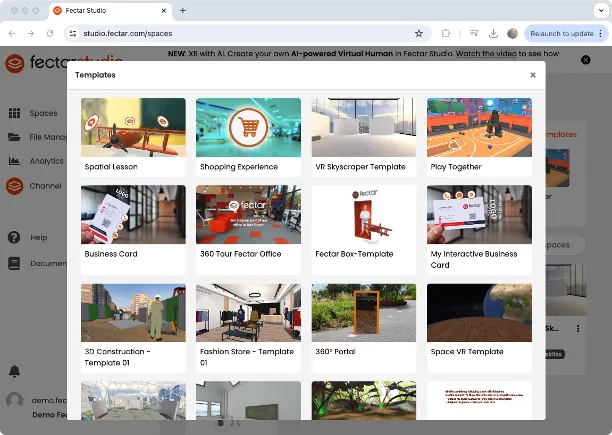Click the File Manager folder icon
Viewport: 612px width, 435px height.
14,137
